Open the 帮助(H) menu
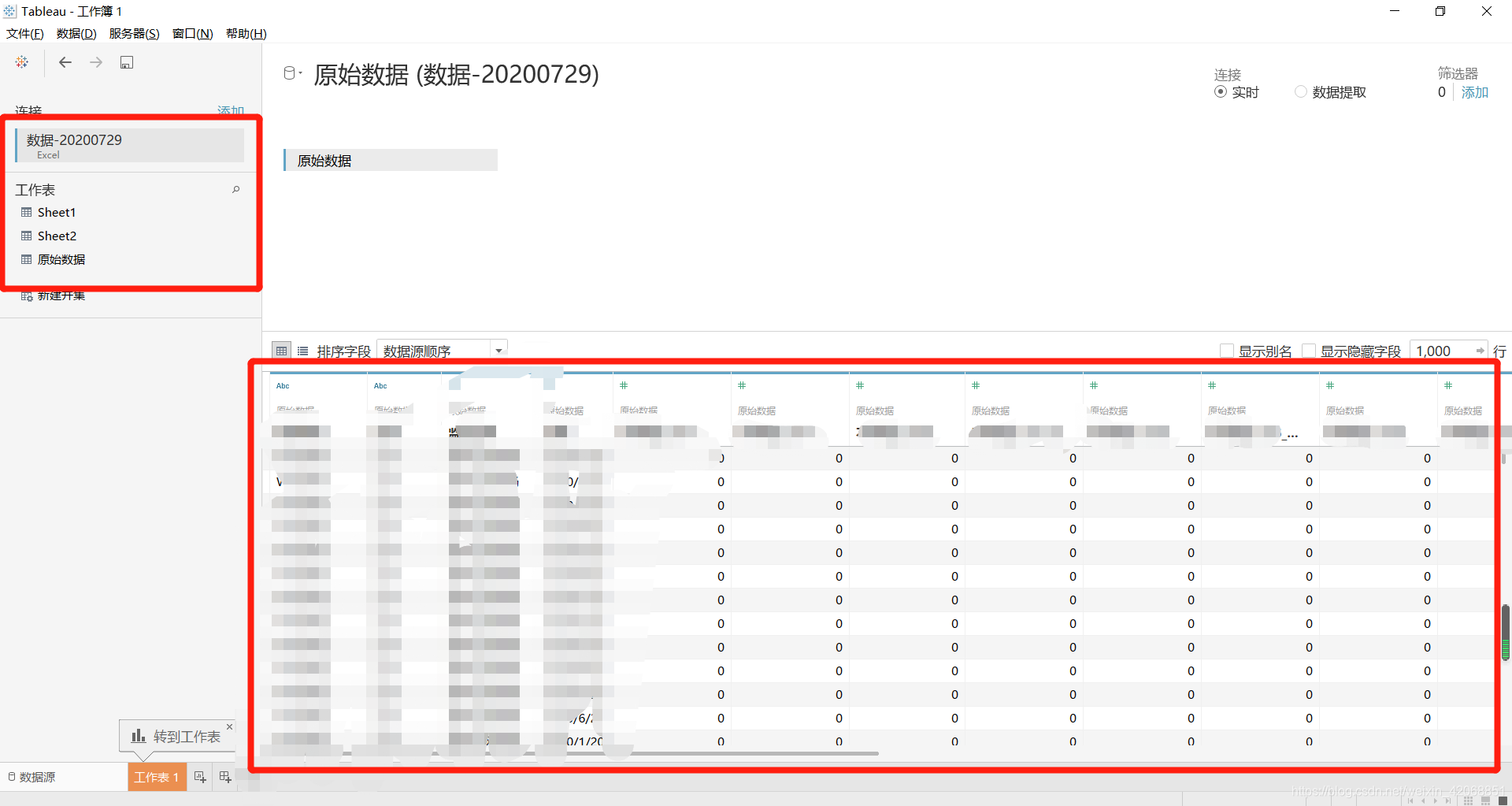This screenshot has width=1512, height=806. pyautogui.click(x=246, y=33)
